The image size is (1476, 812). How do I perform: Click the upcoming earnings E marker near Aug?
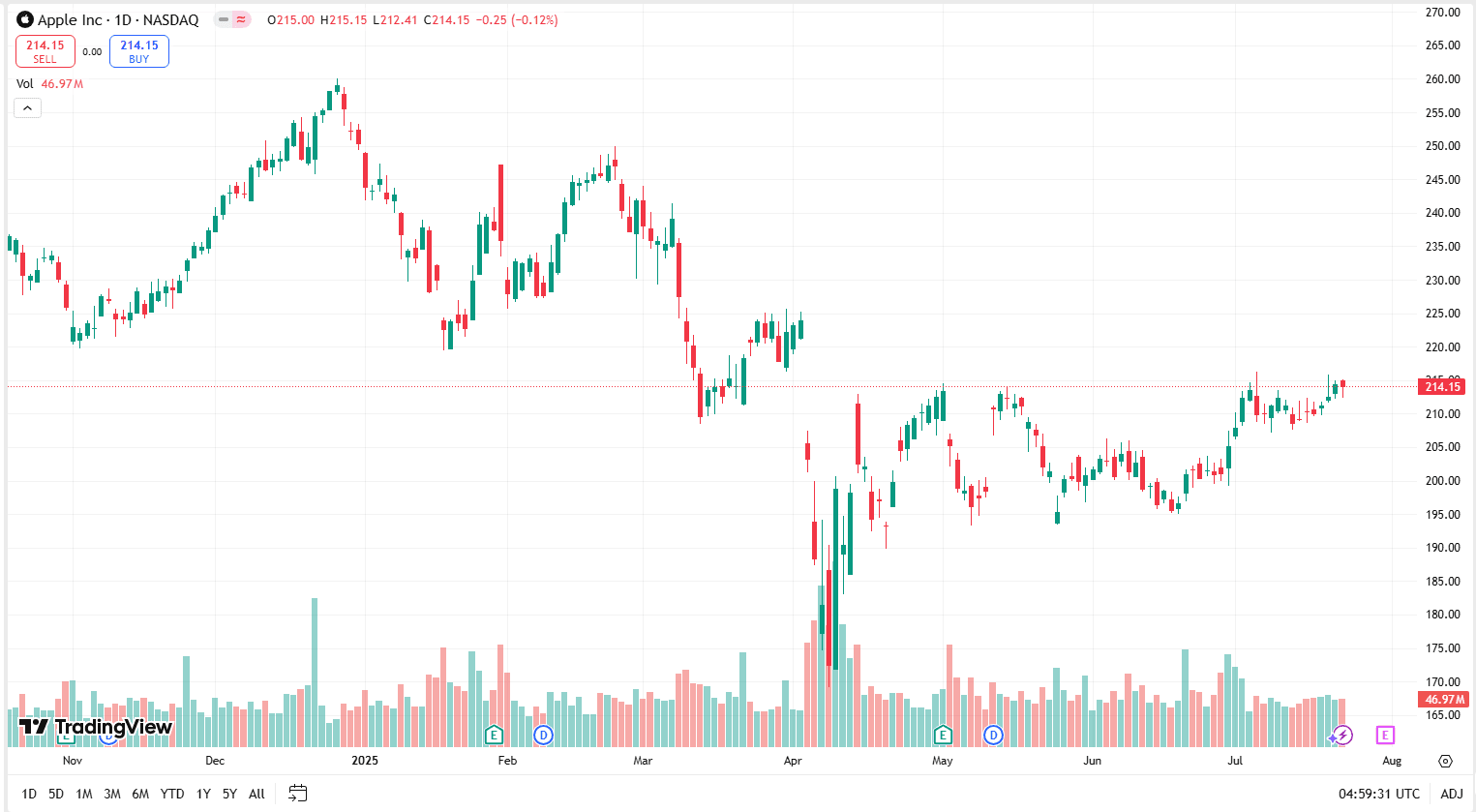1385,736
